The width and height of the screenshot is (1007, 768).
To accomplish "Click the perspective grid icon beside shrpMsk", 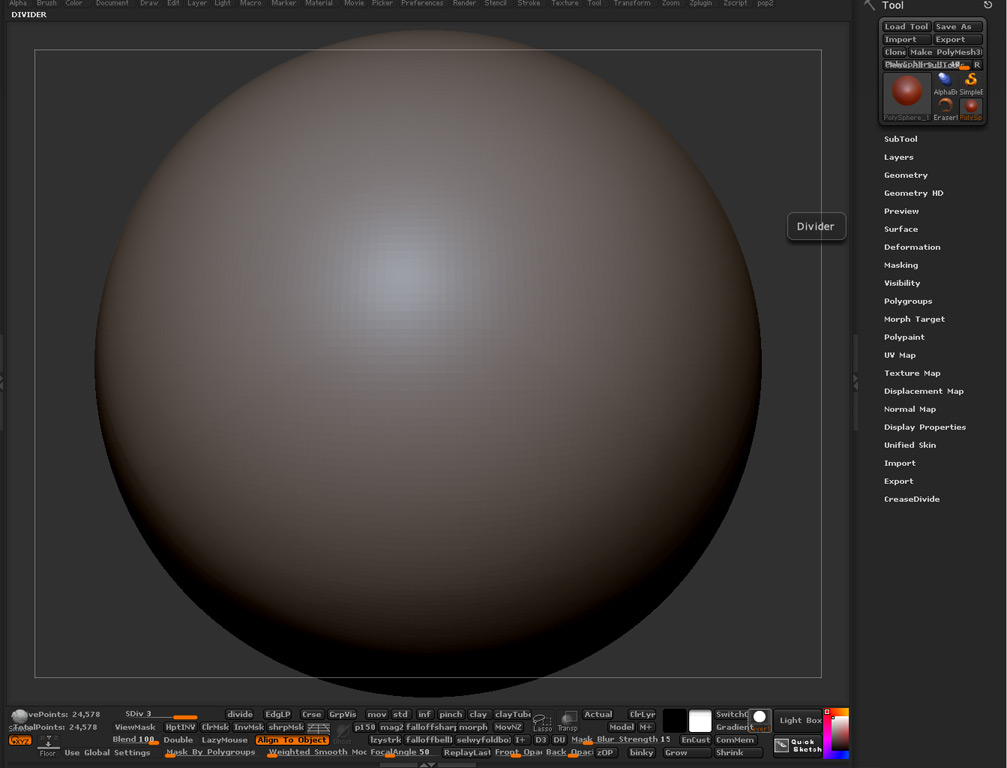I will click(318, 728).
